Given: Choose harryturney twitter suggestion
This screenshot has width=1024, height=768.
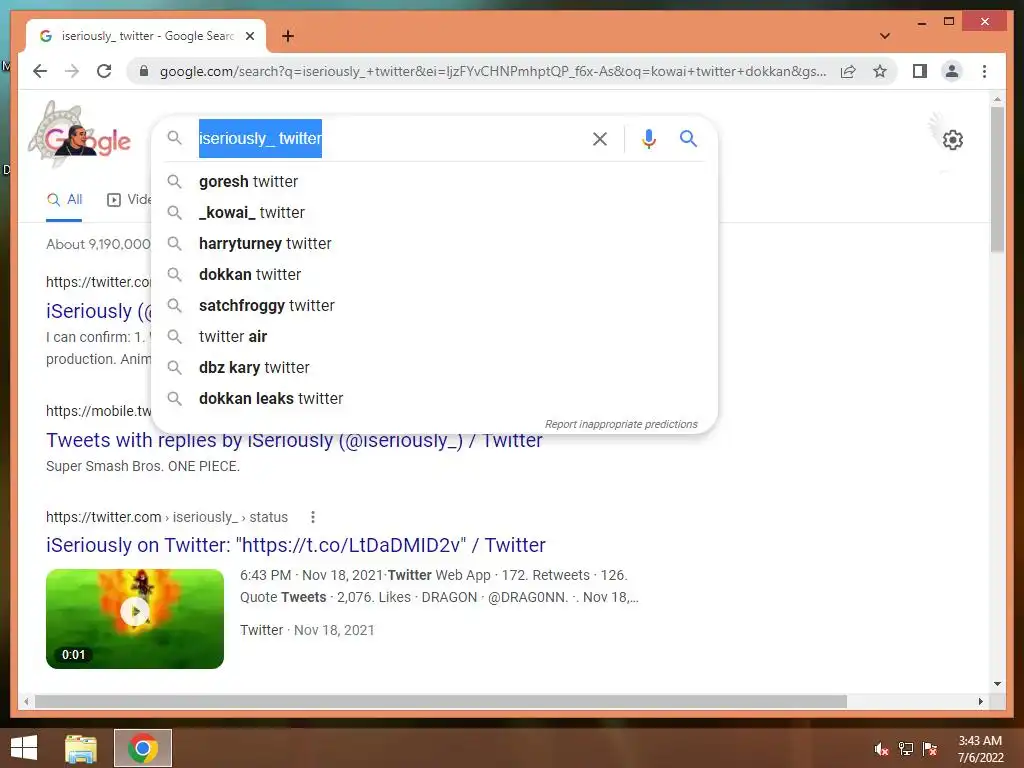Looking at the screenshot, I should (434, 244).
